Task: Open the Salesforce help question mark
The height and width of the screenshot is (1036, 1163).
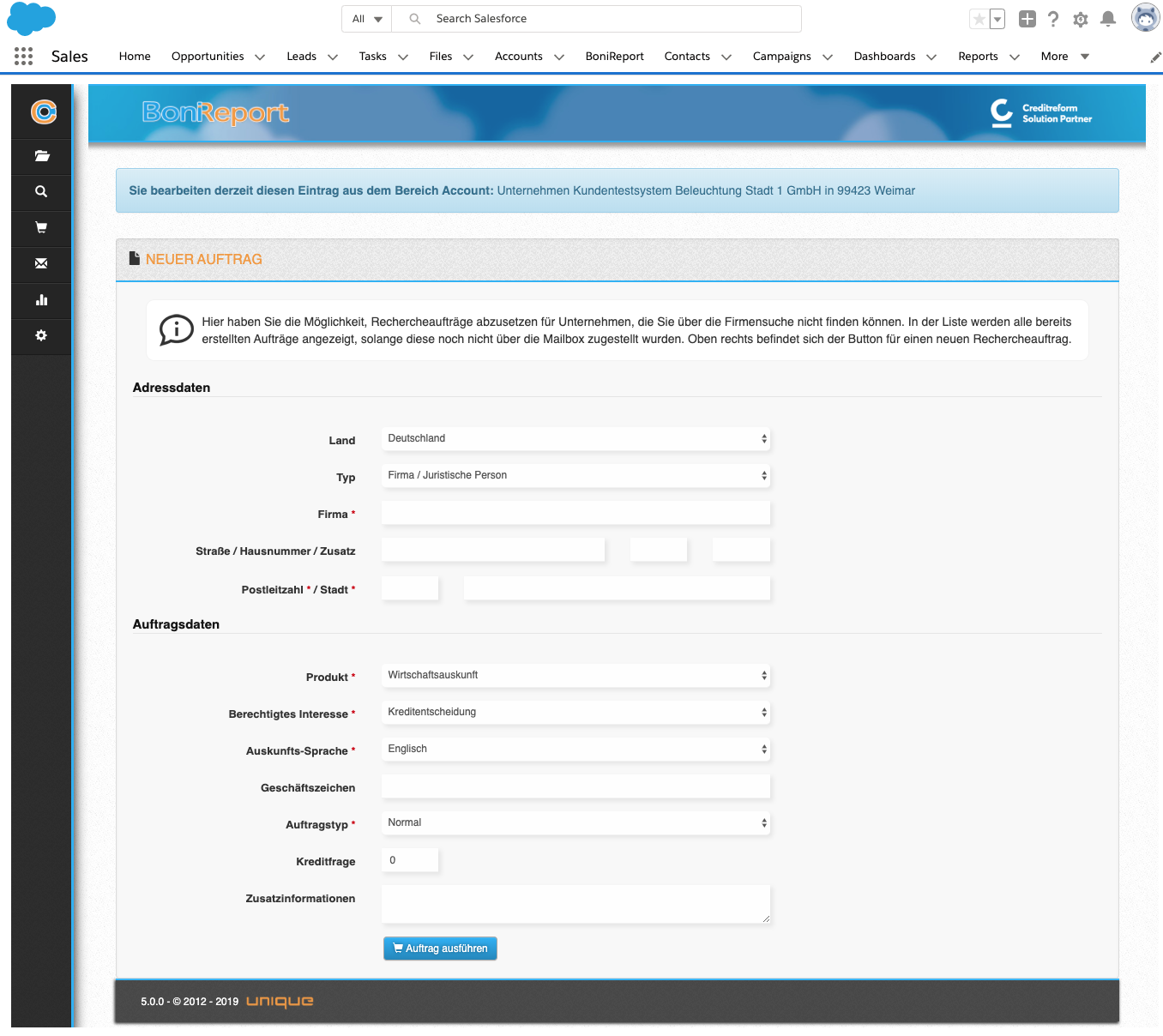Action: pyautogui.click(x=1053, y=19)
